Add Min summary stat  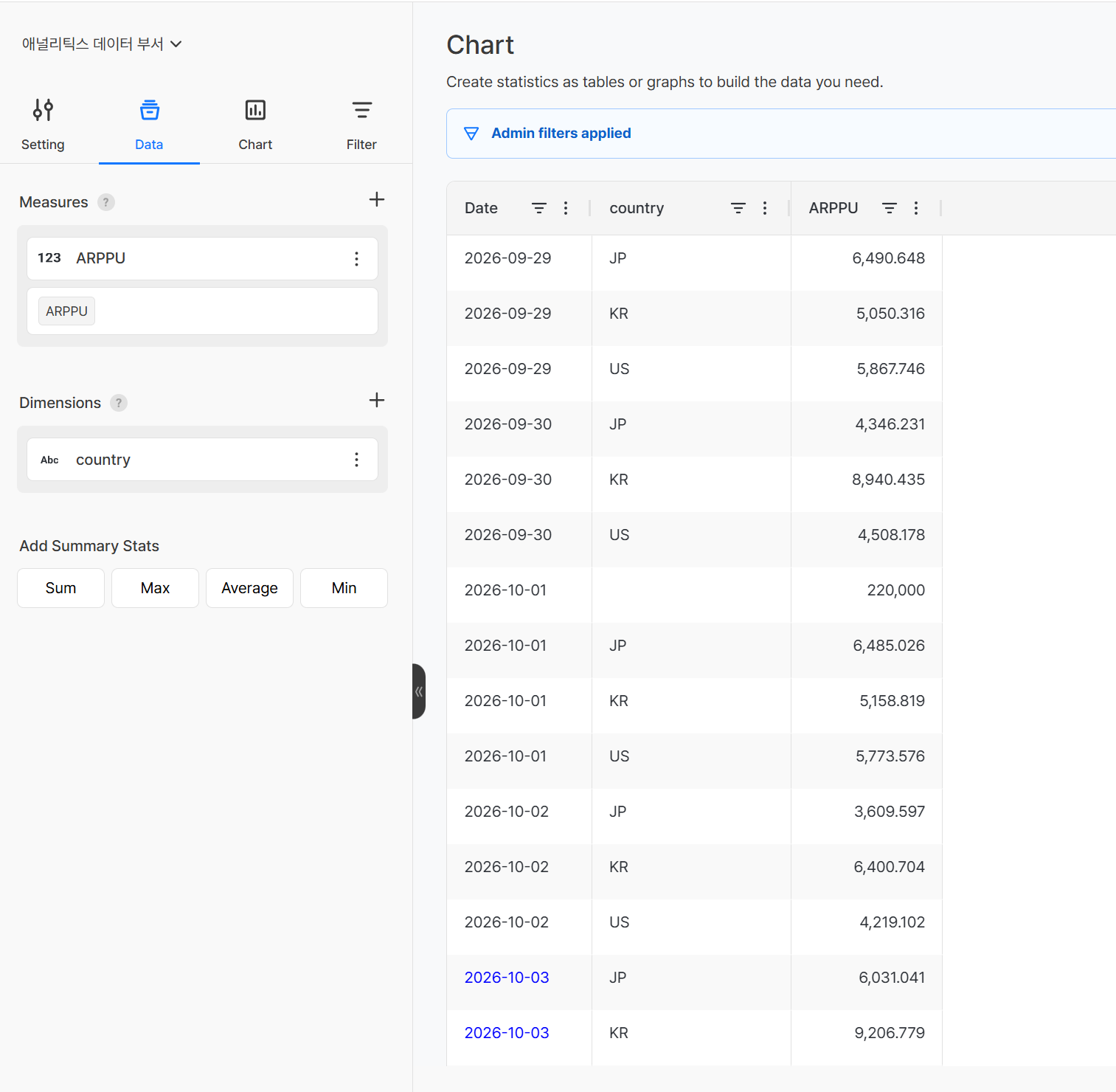coord(344,588)
